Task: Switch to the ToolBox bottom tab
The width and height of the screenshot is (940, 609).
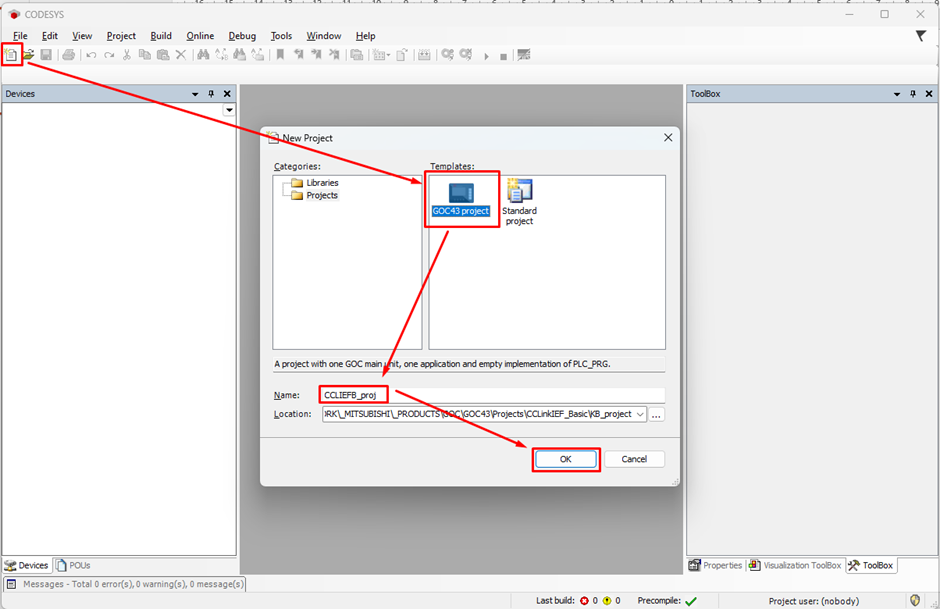Action: pos(871,565)
